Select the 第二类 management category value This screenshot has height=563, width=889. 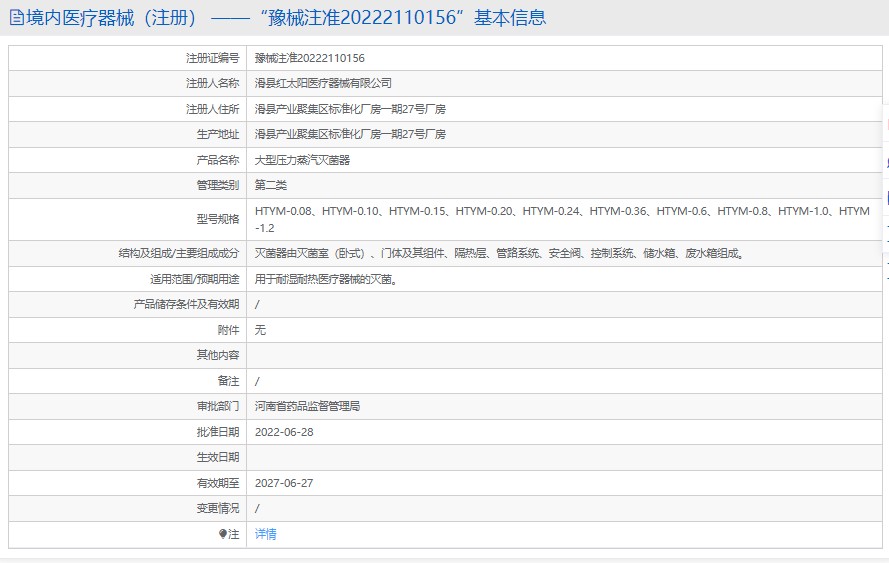(x=270, y=185)
